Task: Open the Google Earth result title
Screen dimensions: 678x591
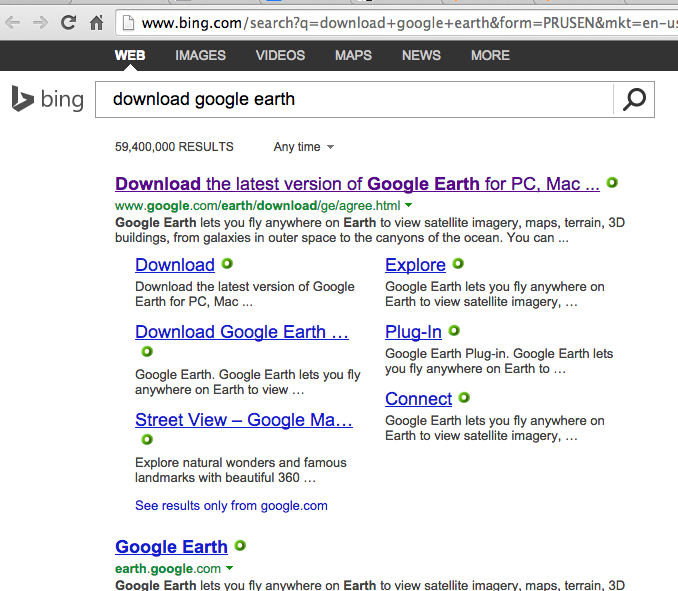Action: coord(171,546)
